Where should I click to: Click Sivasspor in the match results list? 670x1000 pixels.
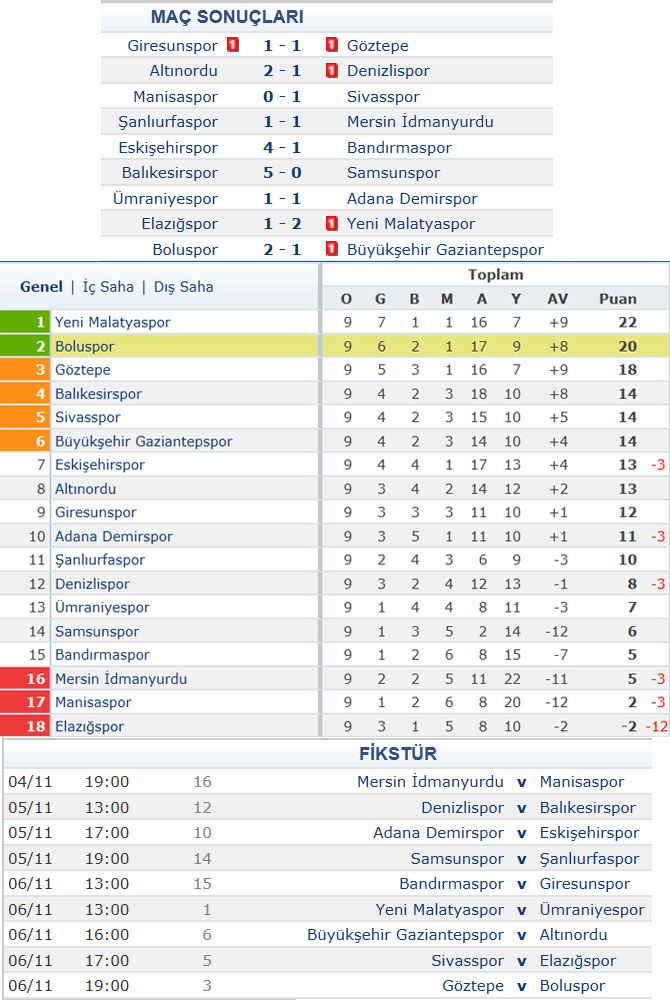(383, 96)
